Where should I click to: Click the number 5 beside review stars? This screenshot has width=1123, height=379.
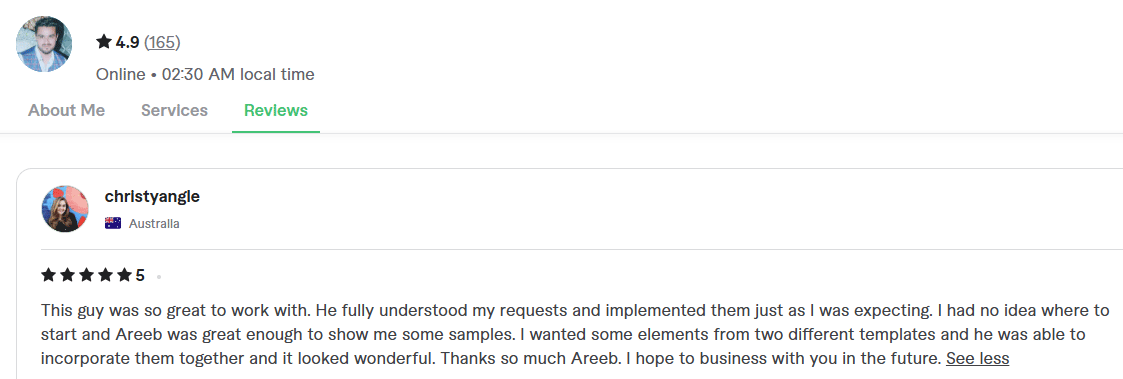(x=140, y=275)
